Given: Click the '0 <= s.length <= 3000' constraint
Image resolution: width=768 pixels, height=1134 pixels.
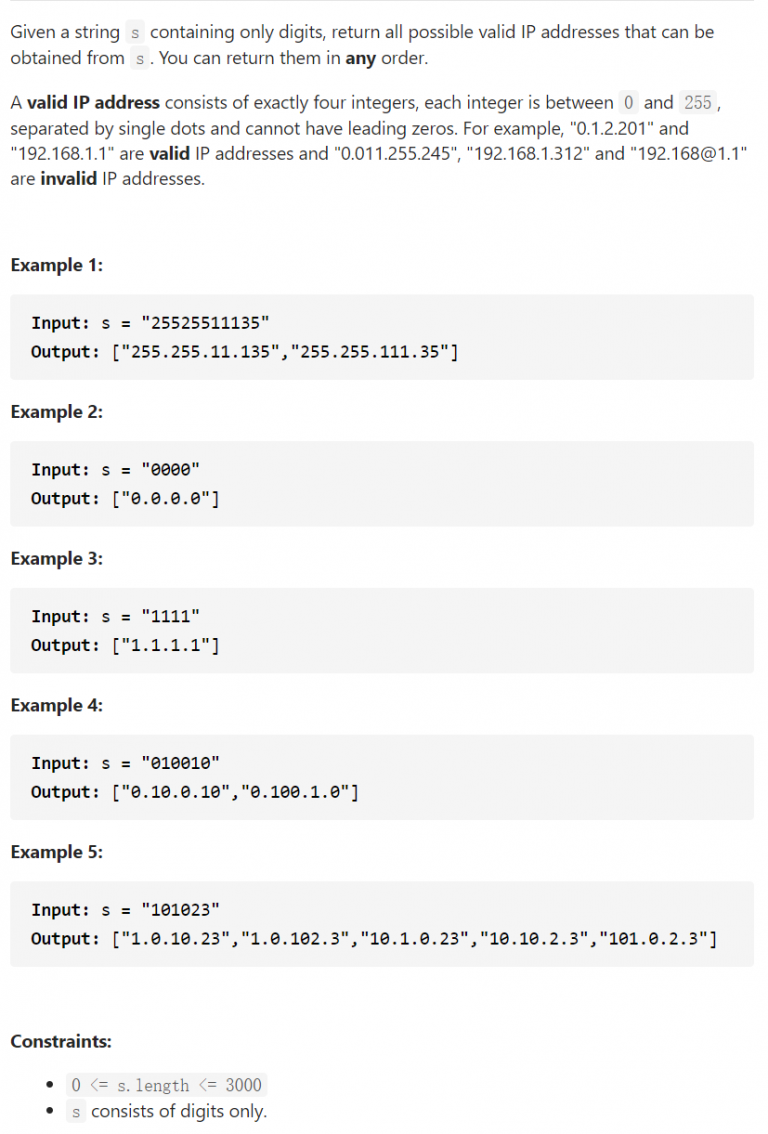Looking at the screenshot, I should tap(167, 1085).
